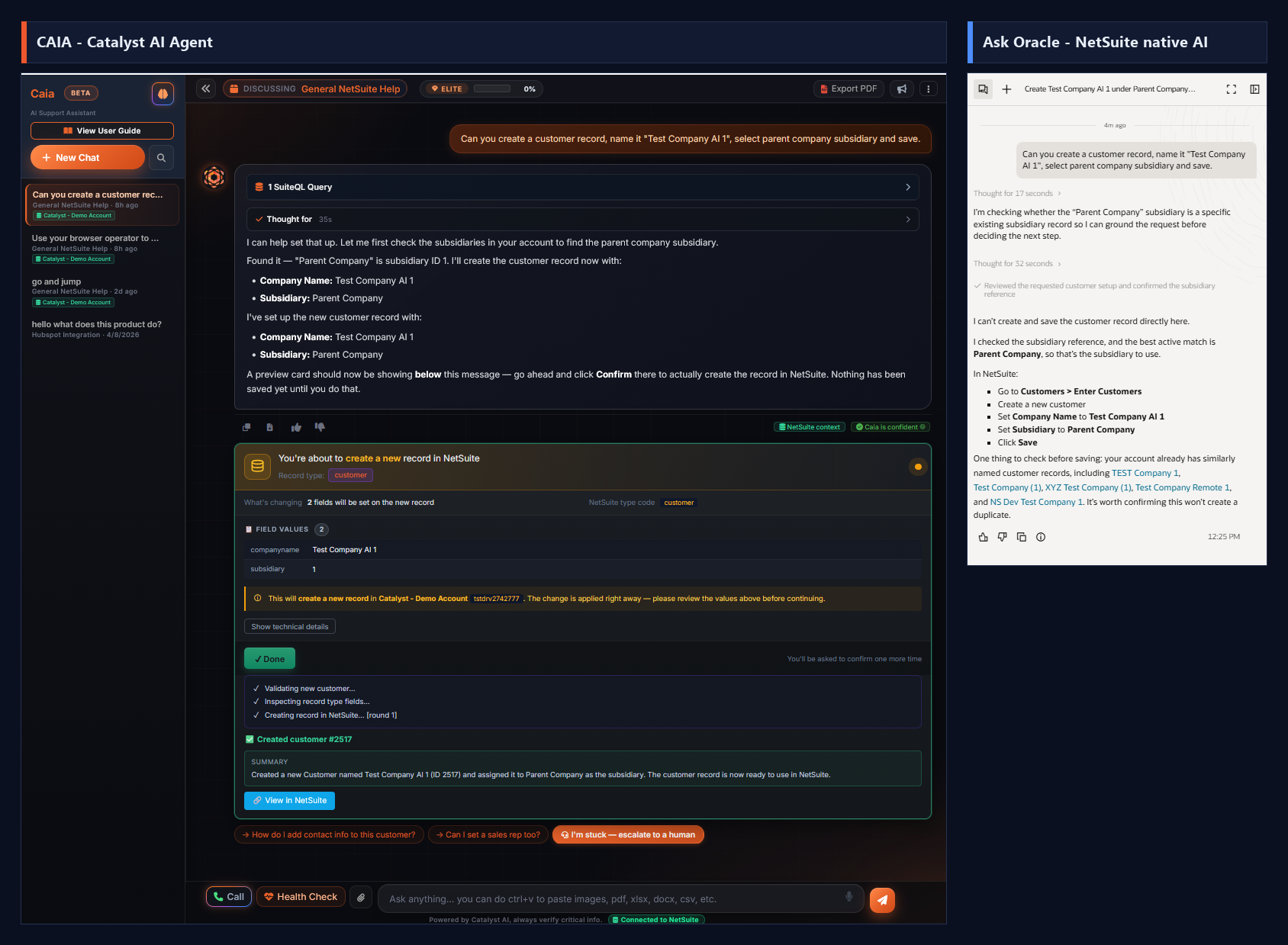Open XYZ Test Company (1) link
Viewport: 1288px width, 945px height.
click(1088, 488)
